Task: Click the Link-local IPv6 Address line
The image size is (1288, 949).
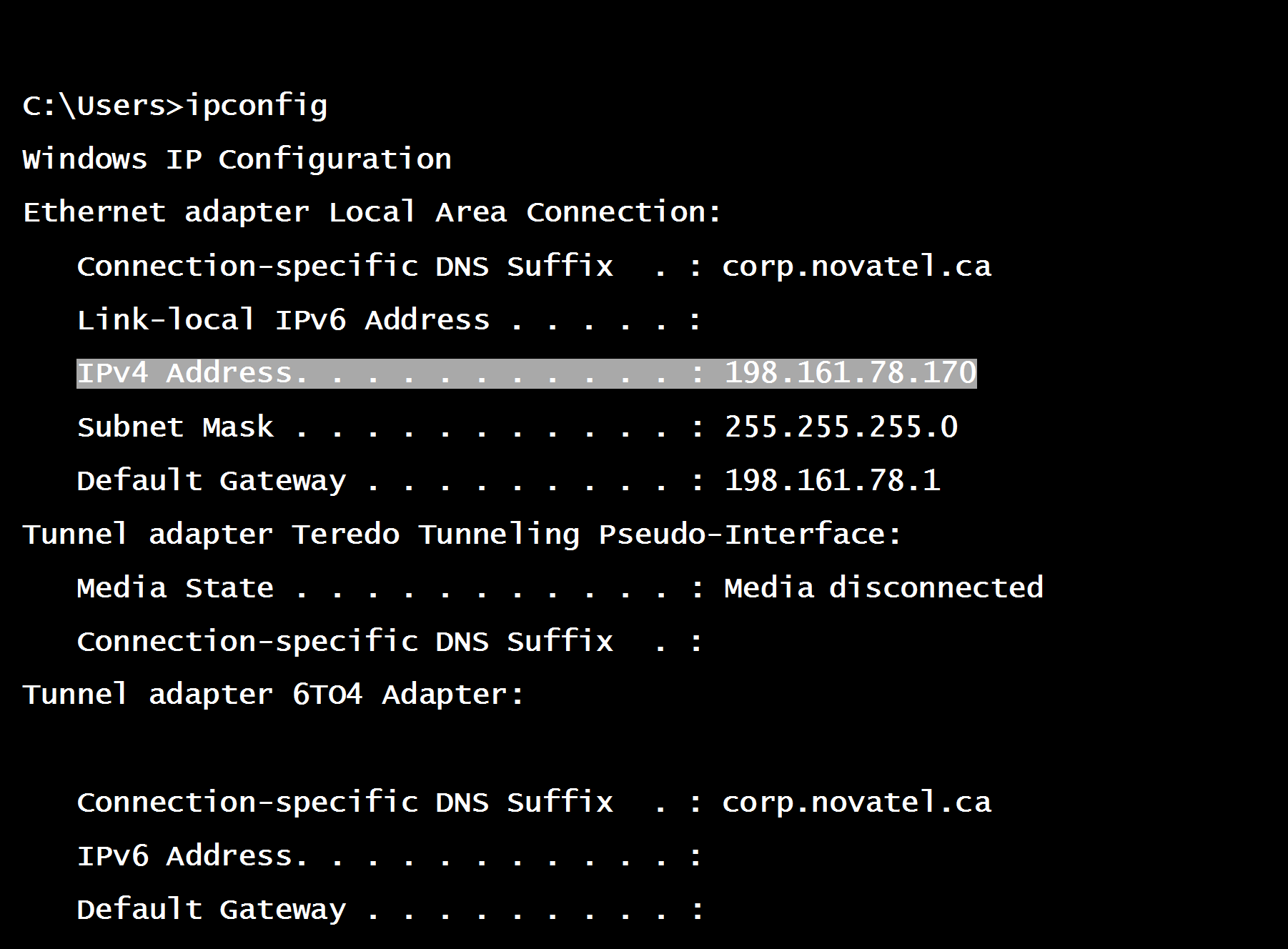Action: 390,319
